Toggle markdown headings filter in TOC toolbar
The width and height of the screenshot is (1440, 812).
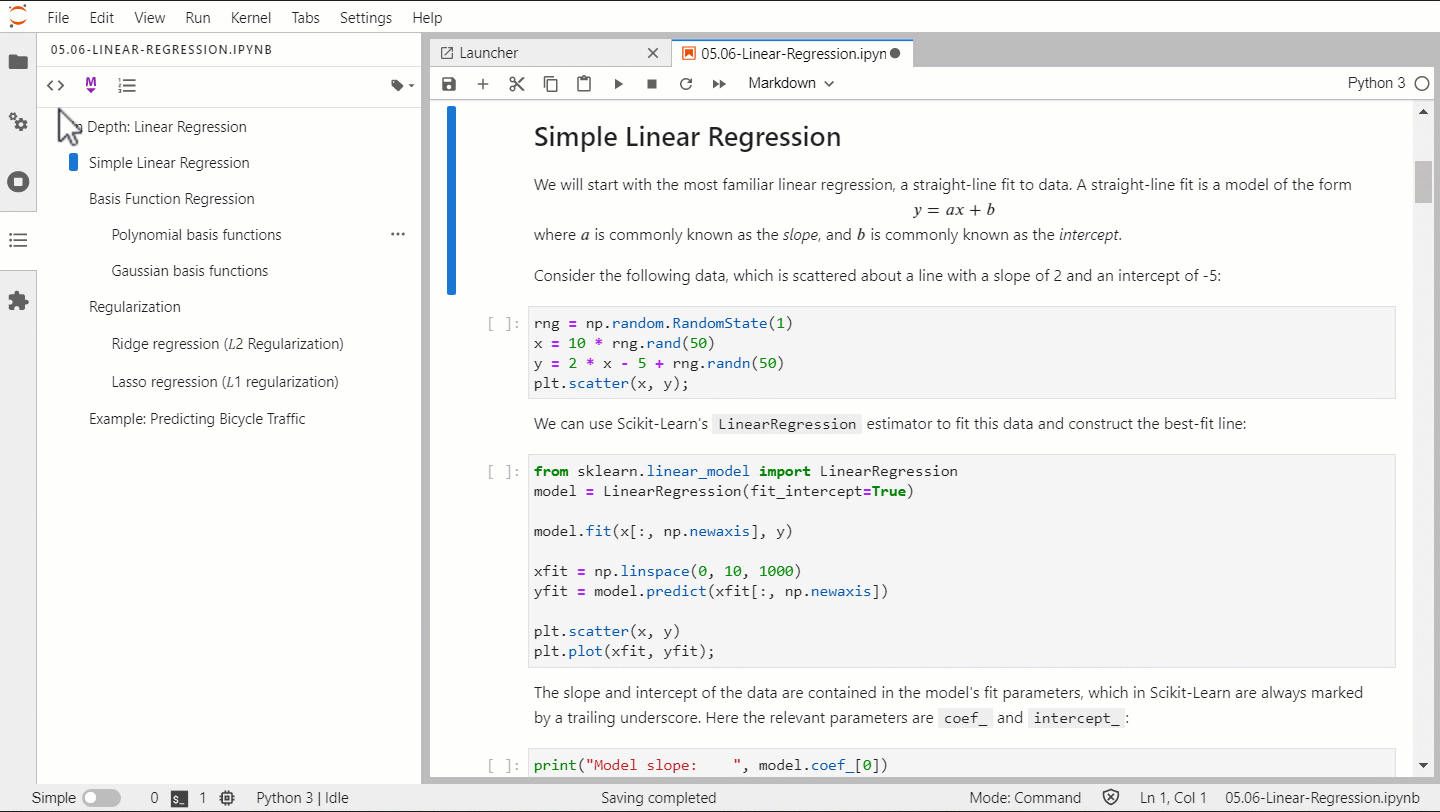tap(90, 85)
